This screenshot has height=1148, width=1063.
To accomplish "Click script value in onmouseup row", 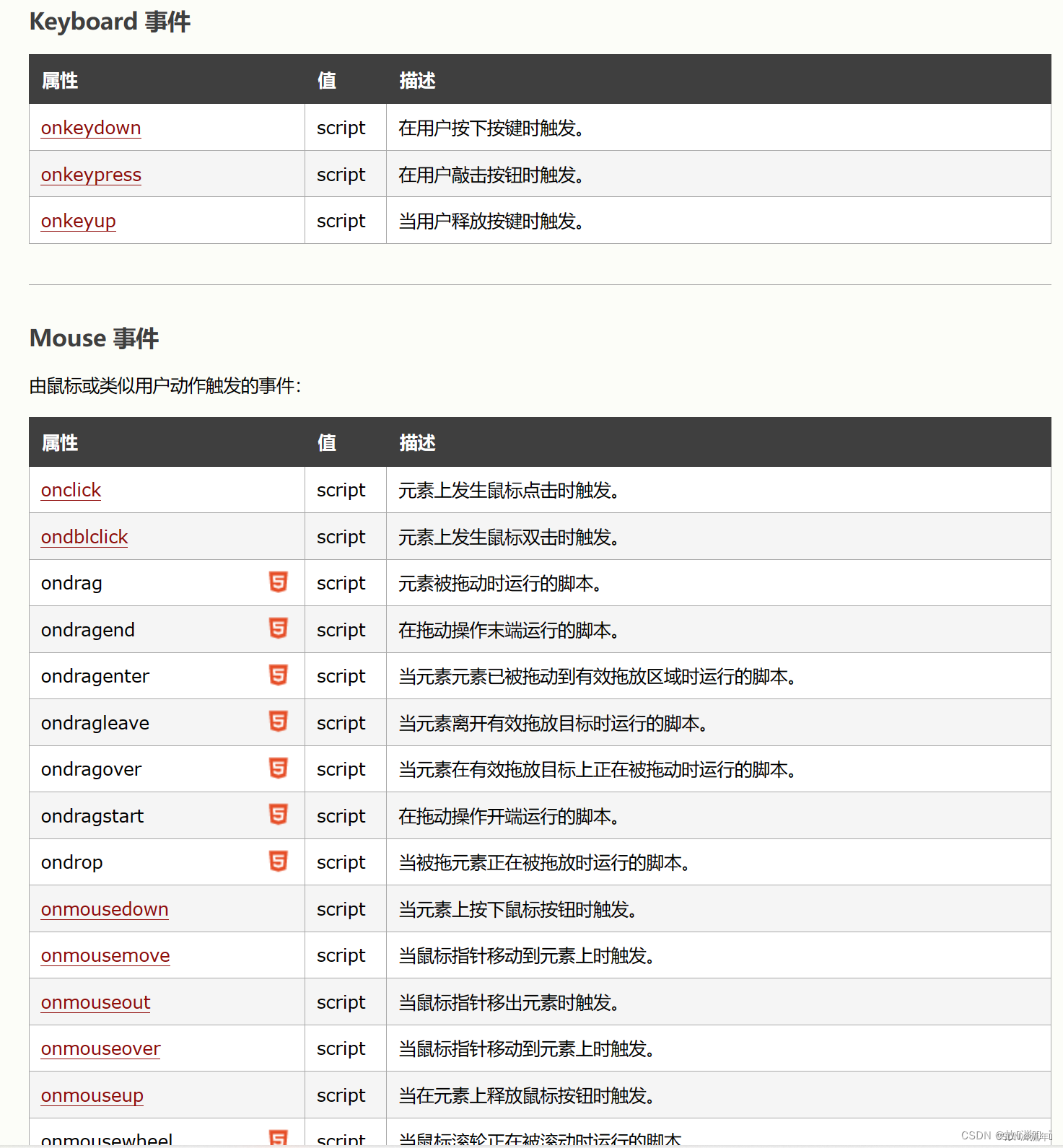I will click(x=341, y=1095).
